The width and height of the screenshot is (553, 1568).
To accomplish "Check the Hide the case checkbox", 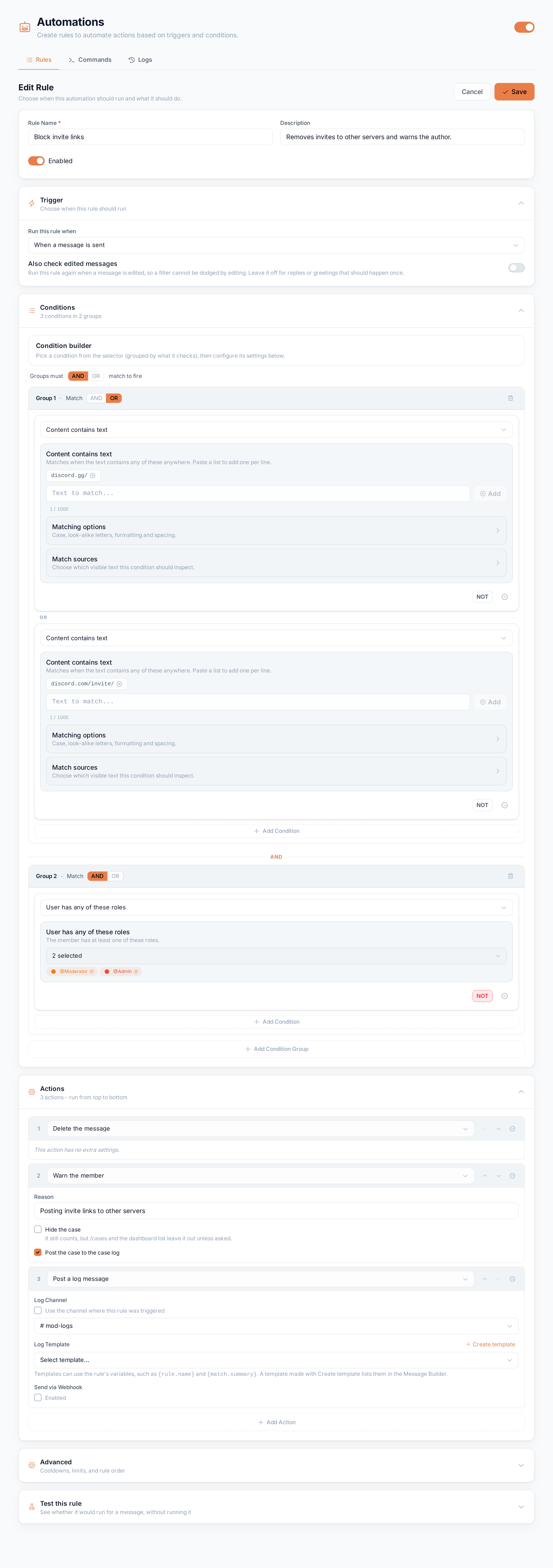I will coord(38,1229).
